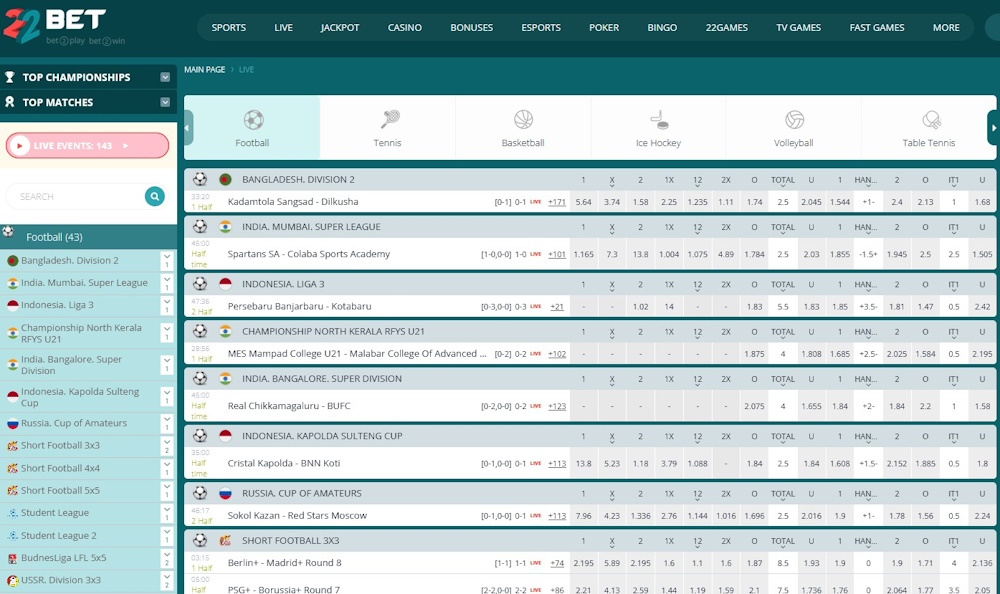Click the Student League sidebar icon

point(12,513)
